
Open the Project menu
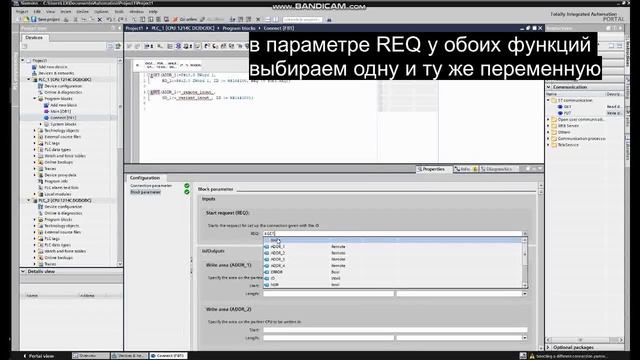[22, 12]
